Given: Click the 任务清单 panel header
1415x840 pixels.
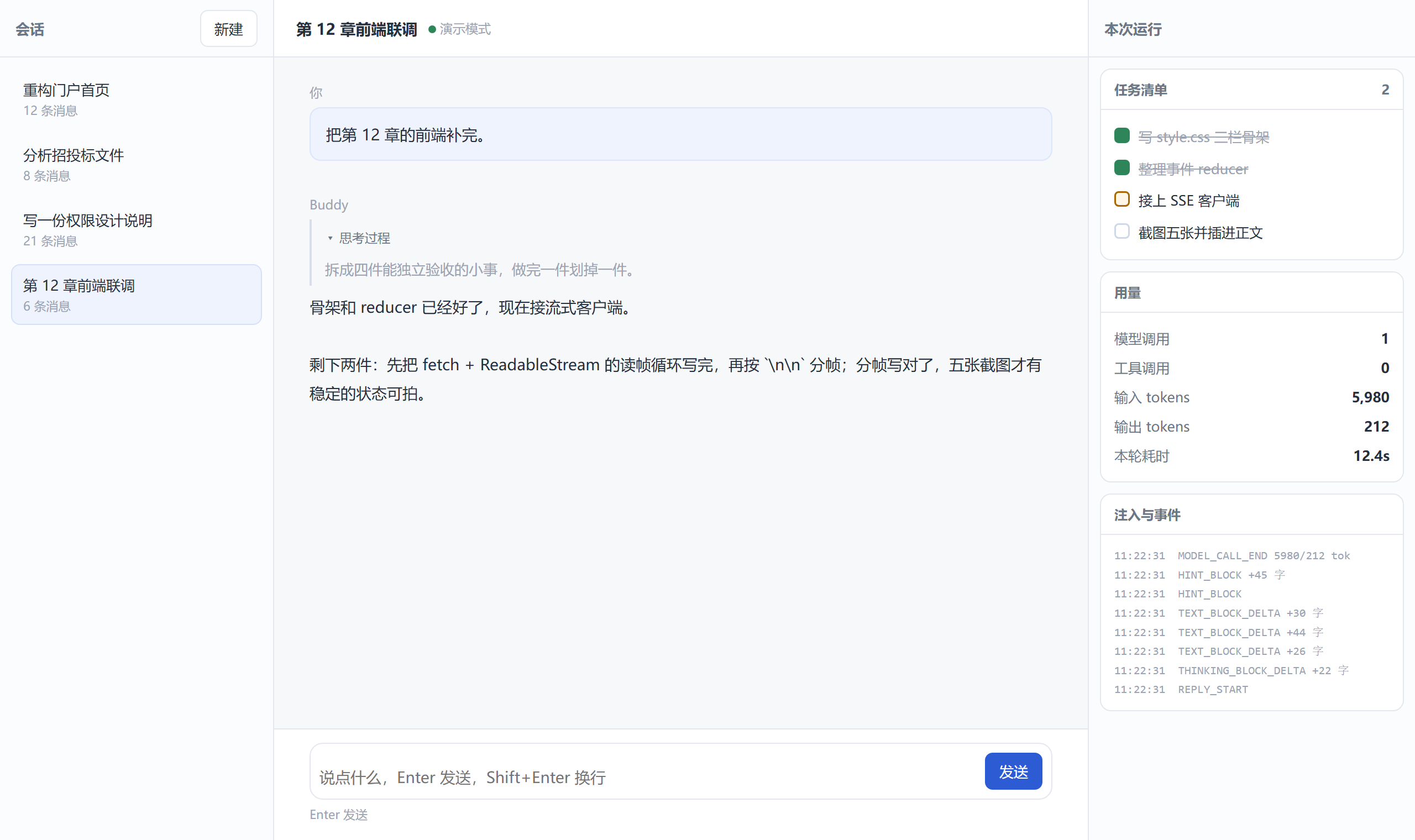Looking at the screenshot, I should (x=1251, y=90).
